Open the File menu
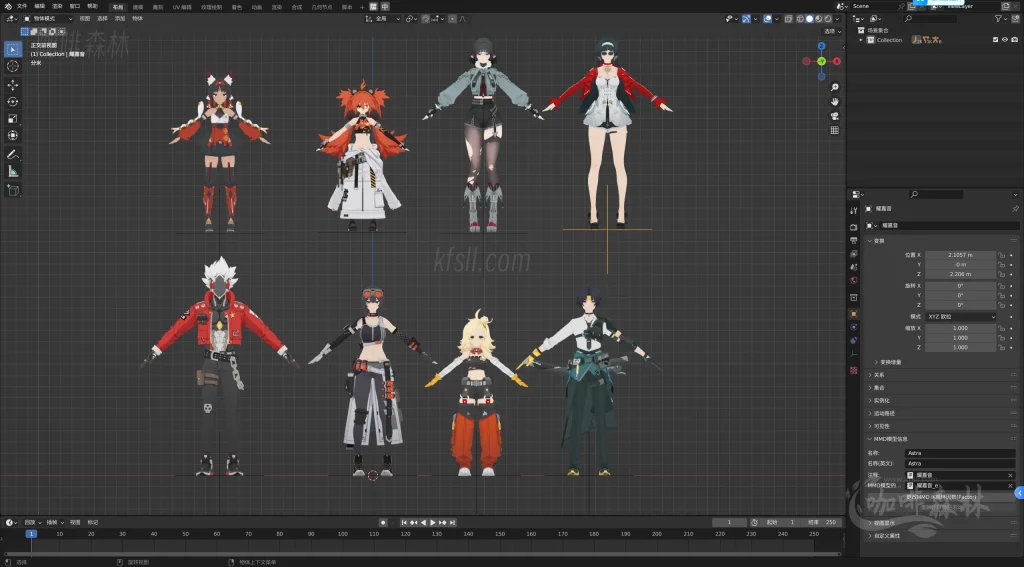The height and width of the screenshot is (567, 1024). point(22,6)
